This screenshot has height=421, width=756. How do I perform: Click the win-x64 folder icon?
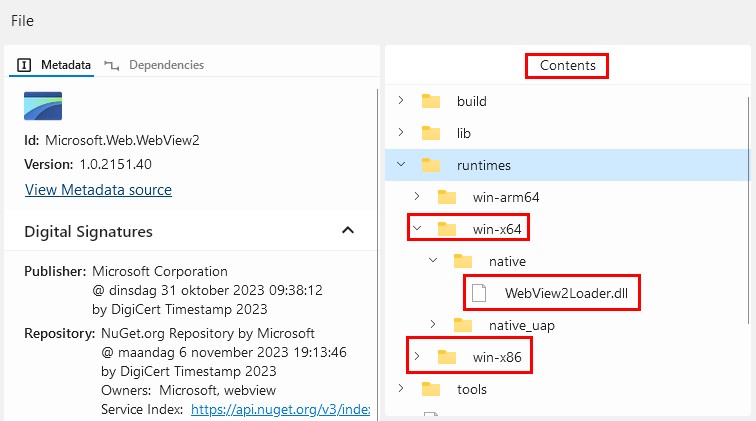[447, 229]
